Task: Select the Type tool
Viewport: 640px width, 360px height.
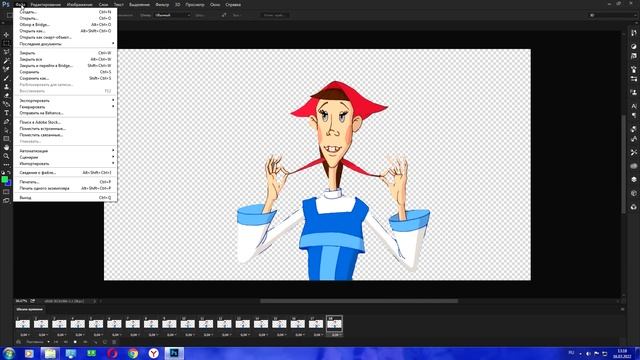Action: pos(6,113)
